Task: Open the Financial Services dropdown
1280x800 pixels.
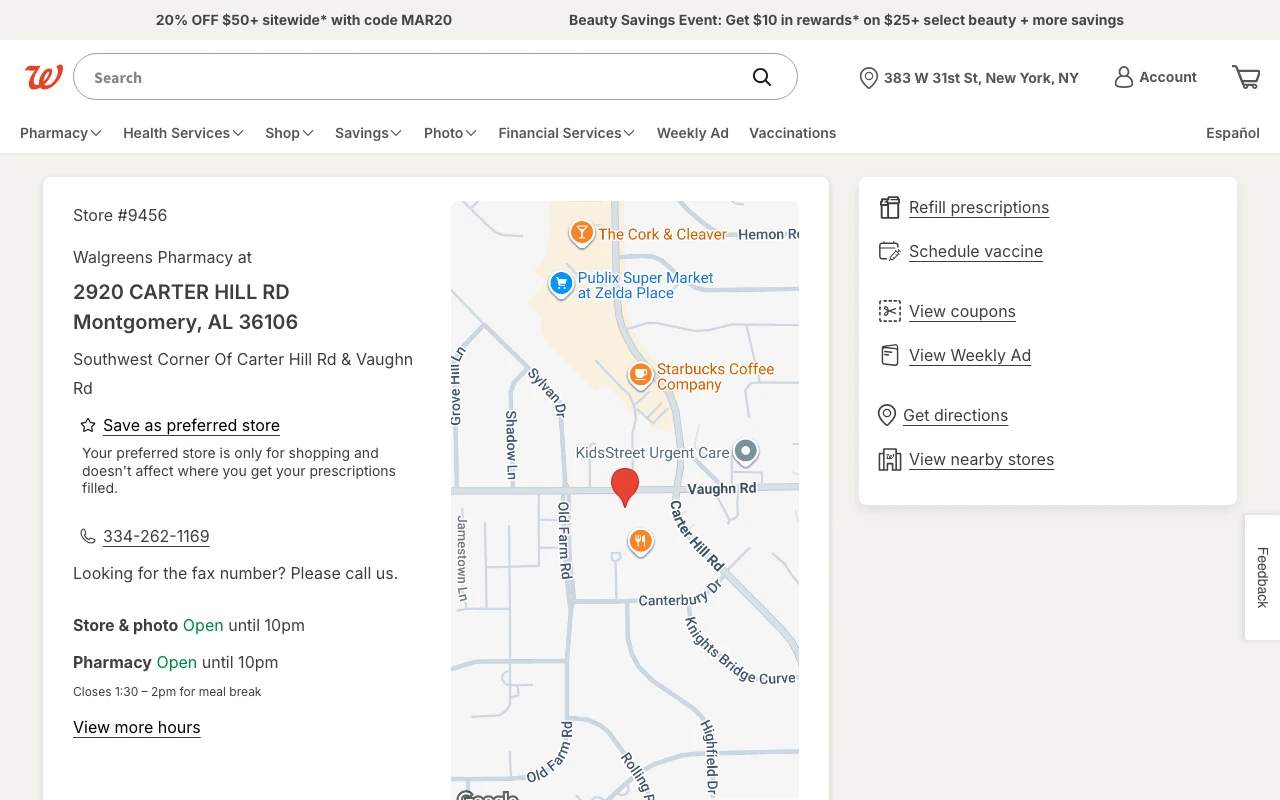Action: tap(566, 133)
